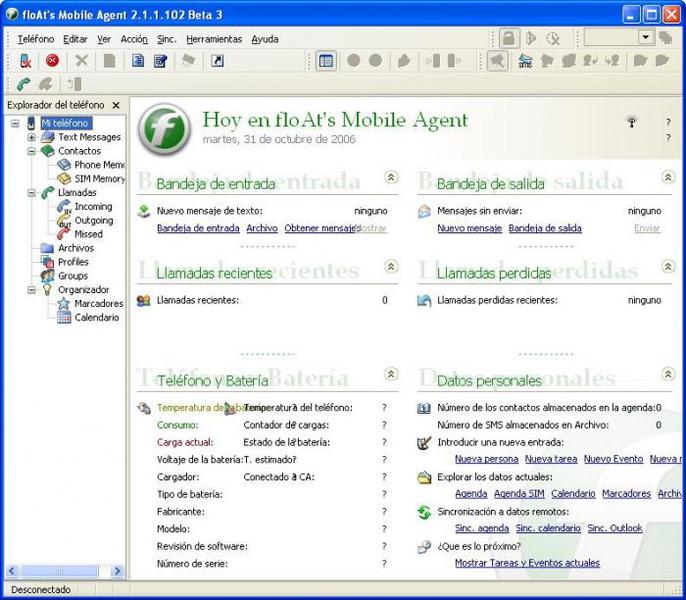Click the edit document with pencil icon
This screenshot has width=686, height=600.
161,61
